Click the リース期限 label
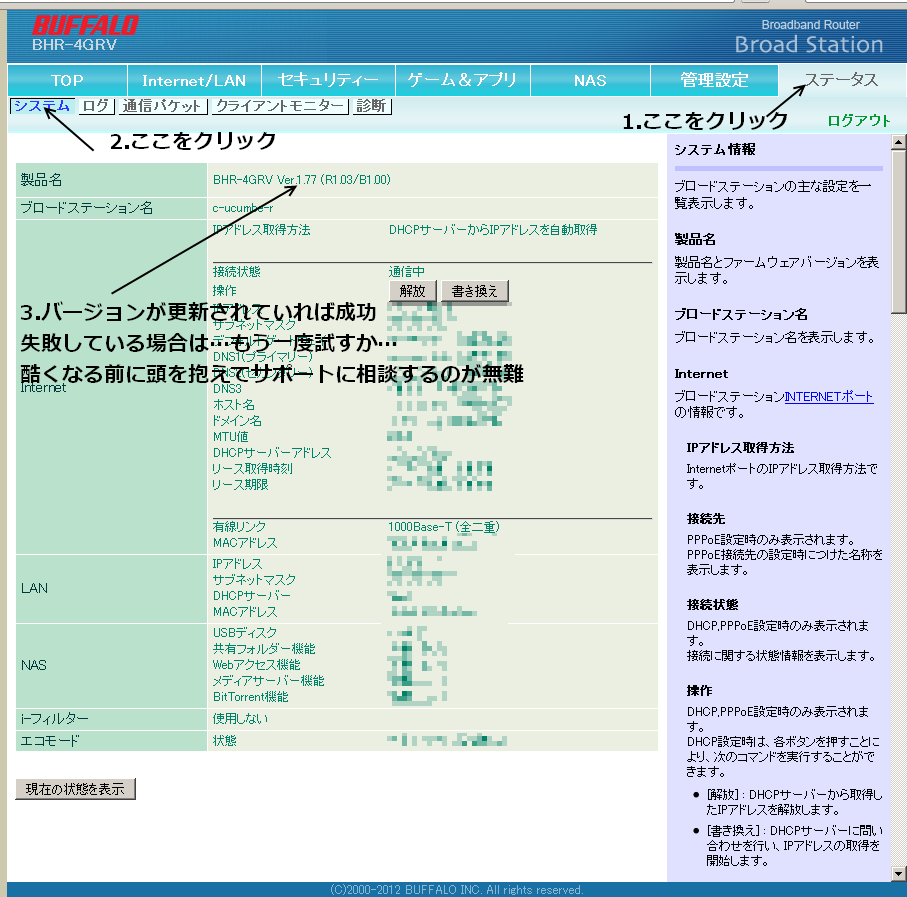The width and height of the screenshot is (907, 897). click(240, 485)
